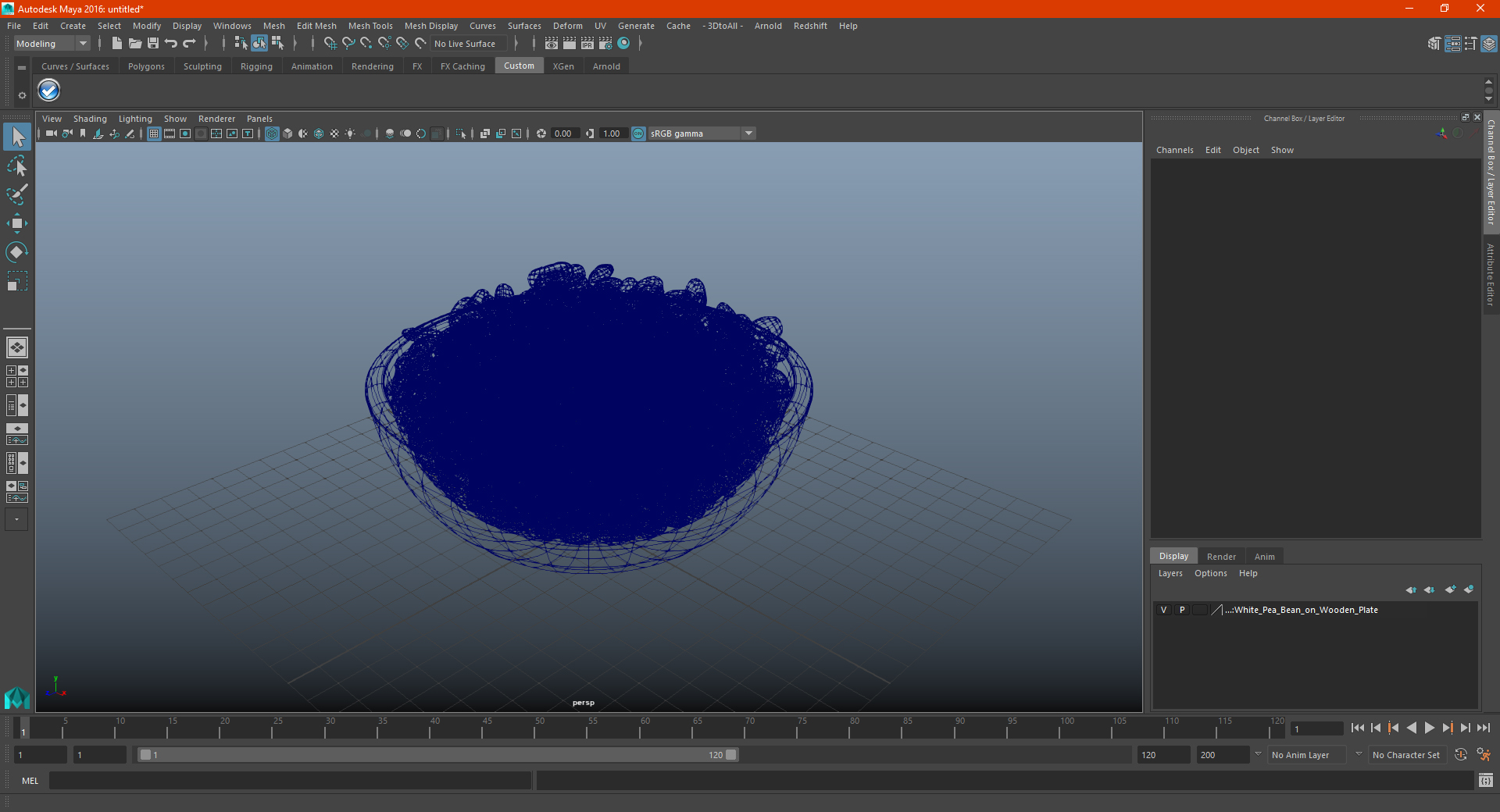Viewport: 1500px width, 812px height.
Task: Open Render Settings clapperboard-gear icon
Action: pyautogui.click(x=605, y=44)
